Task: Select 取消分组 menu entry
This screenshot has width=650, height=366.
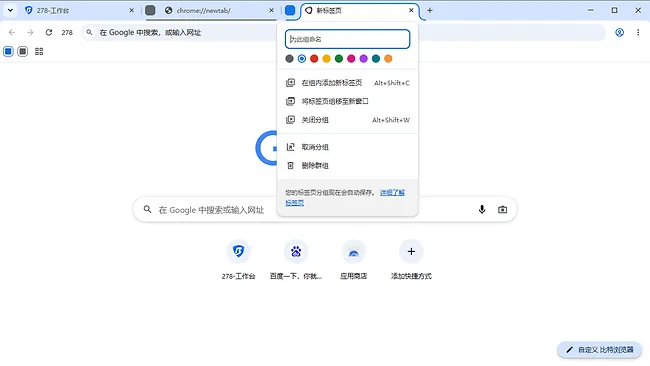Action: pyautogui.click(x=347, y=147)
